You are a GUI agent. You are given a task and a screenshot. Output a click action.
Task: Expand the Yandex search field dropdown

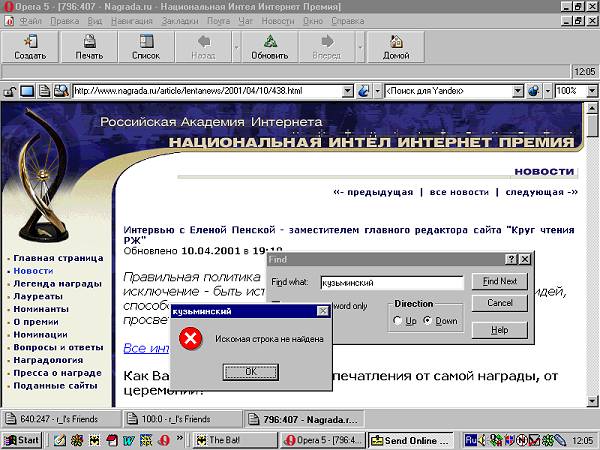[518, 91]
